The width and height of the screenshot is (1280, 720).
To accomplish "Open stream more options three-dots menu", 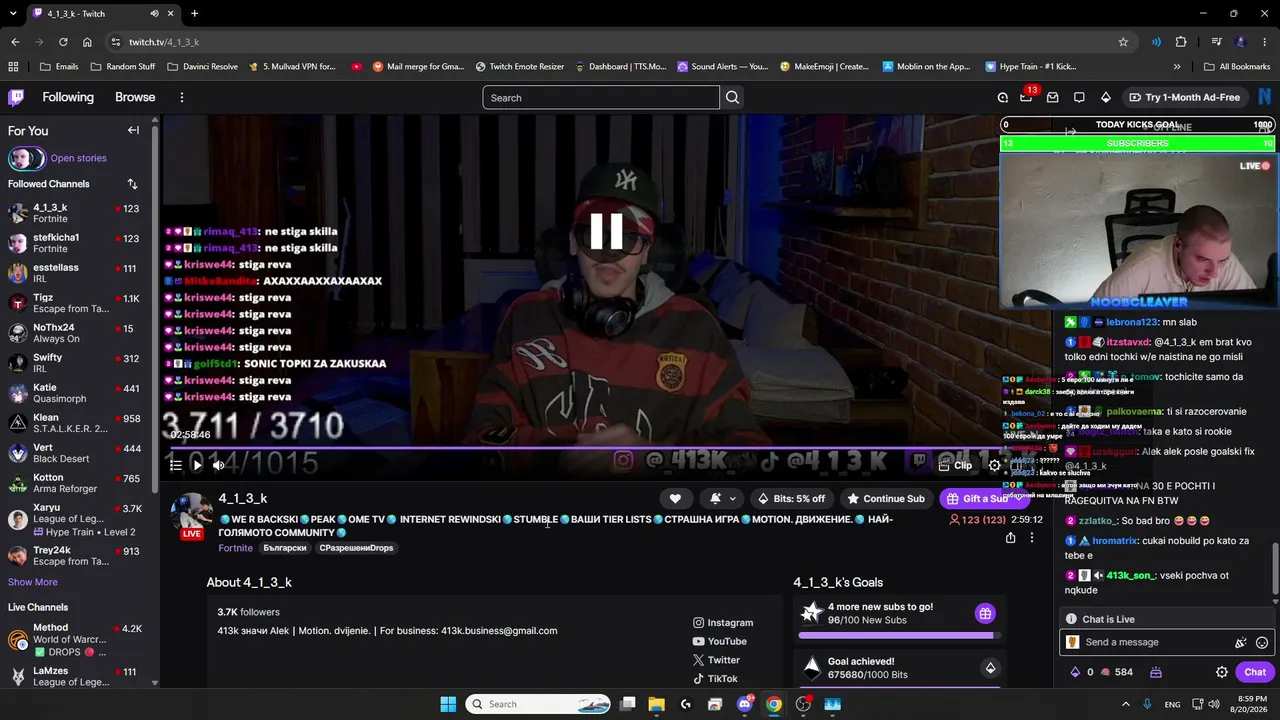I will click(x=1031, y=538).
